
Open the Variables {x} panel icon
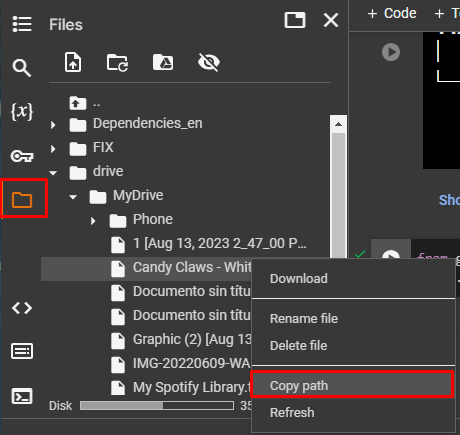[22, 111]
